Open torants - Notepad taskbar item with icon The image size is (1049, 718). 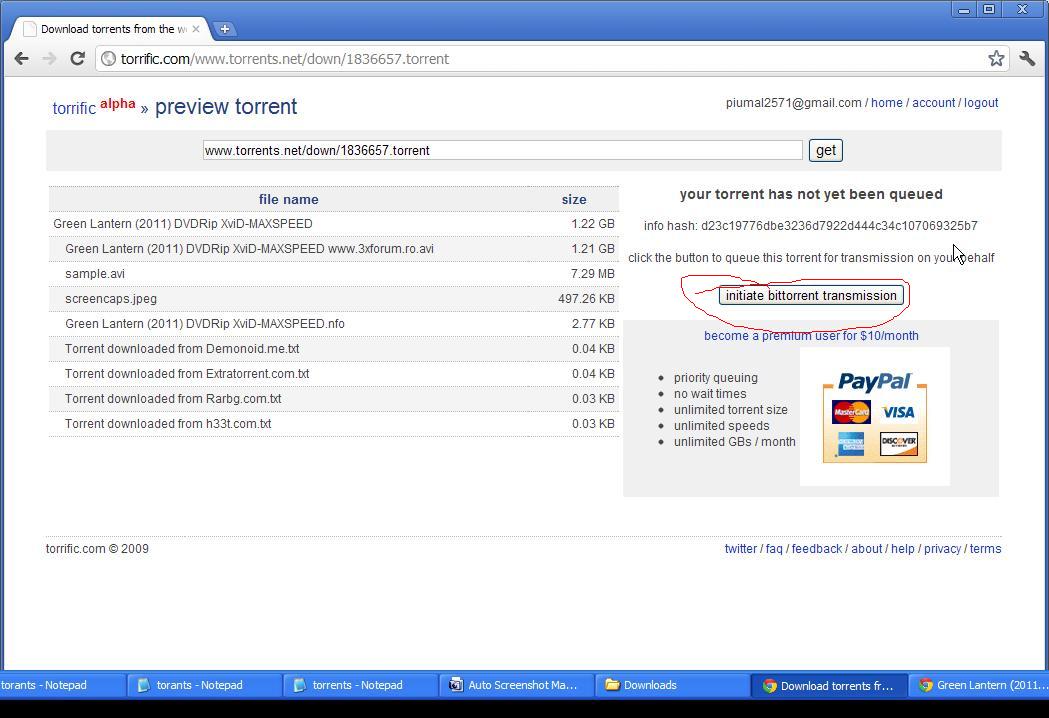[x=203, y=685]
